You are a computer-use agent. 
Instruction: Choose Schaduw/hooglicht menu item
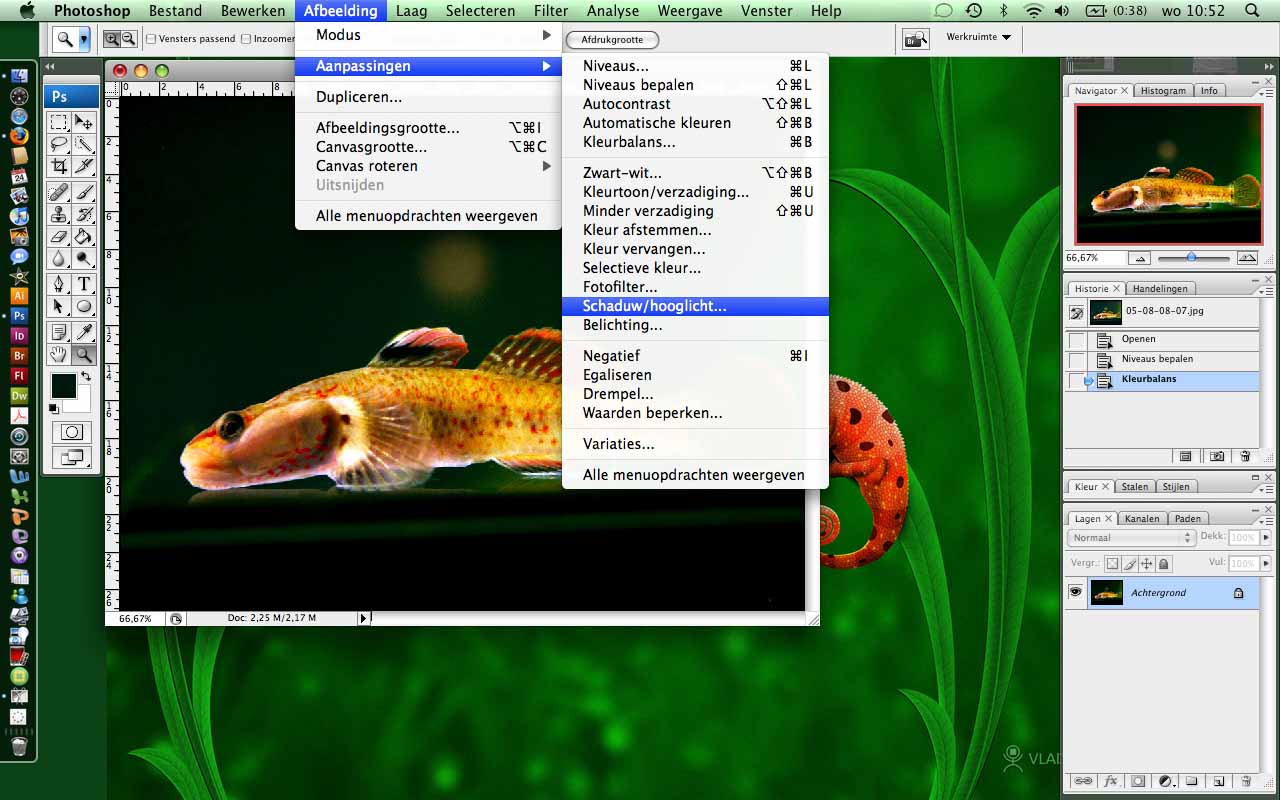click(695, 306)
